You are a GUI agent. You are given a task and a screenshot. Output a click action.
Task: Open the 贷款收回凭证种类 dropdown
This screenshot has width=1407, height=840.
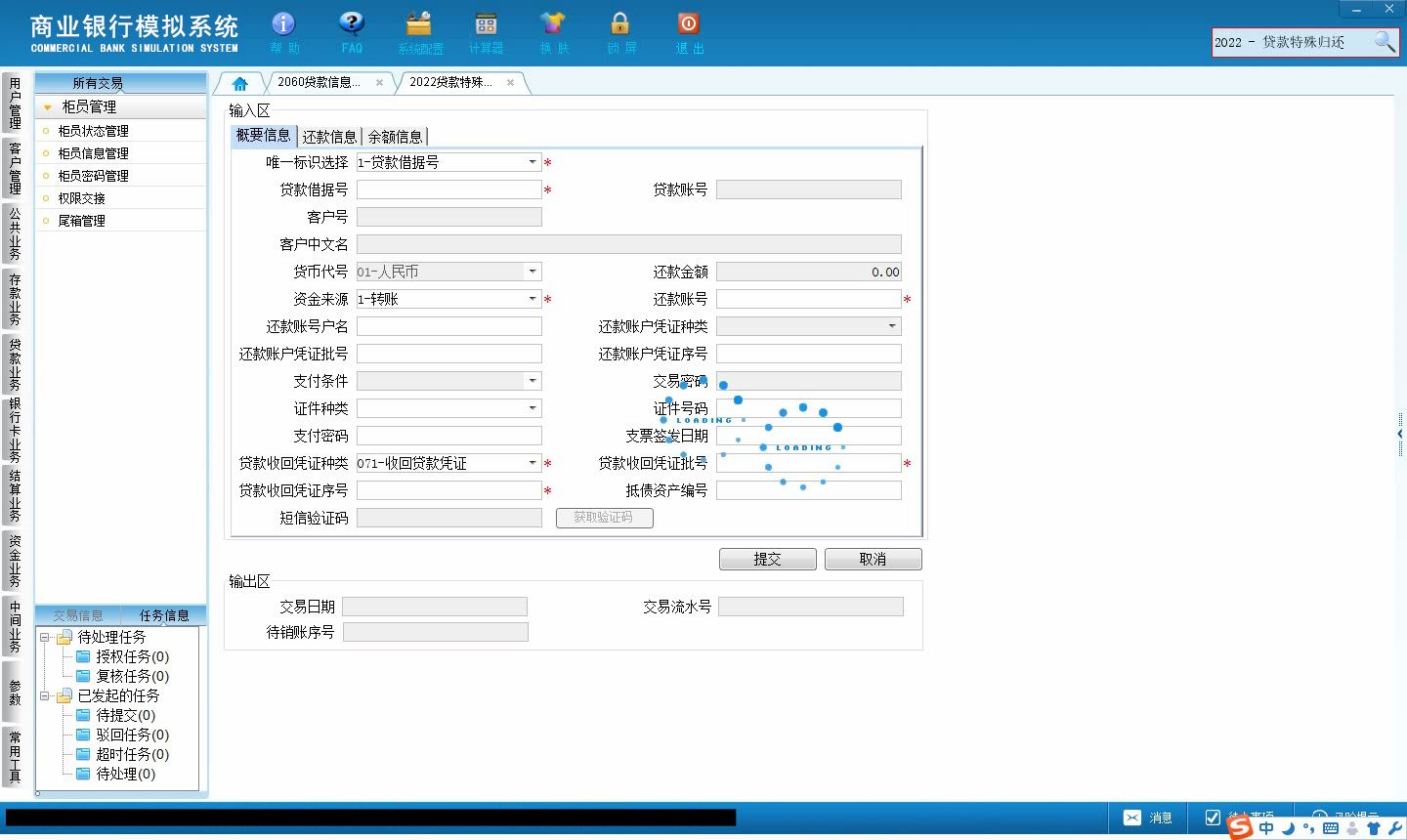(x=533, y=463)
